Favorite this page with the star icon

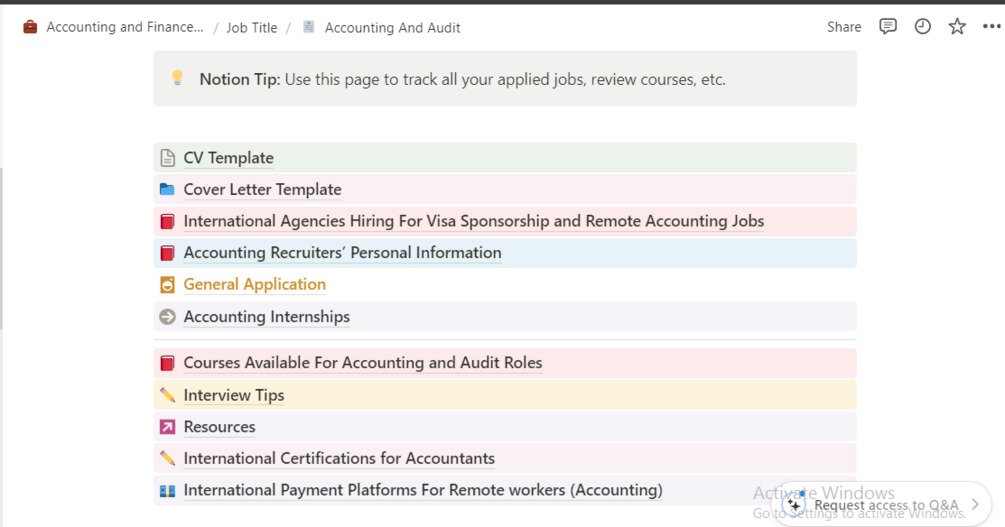pyautogui.click(x=957, y=27)
